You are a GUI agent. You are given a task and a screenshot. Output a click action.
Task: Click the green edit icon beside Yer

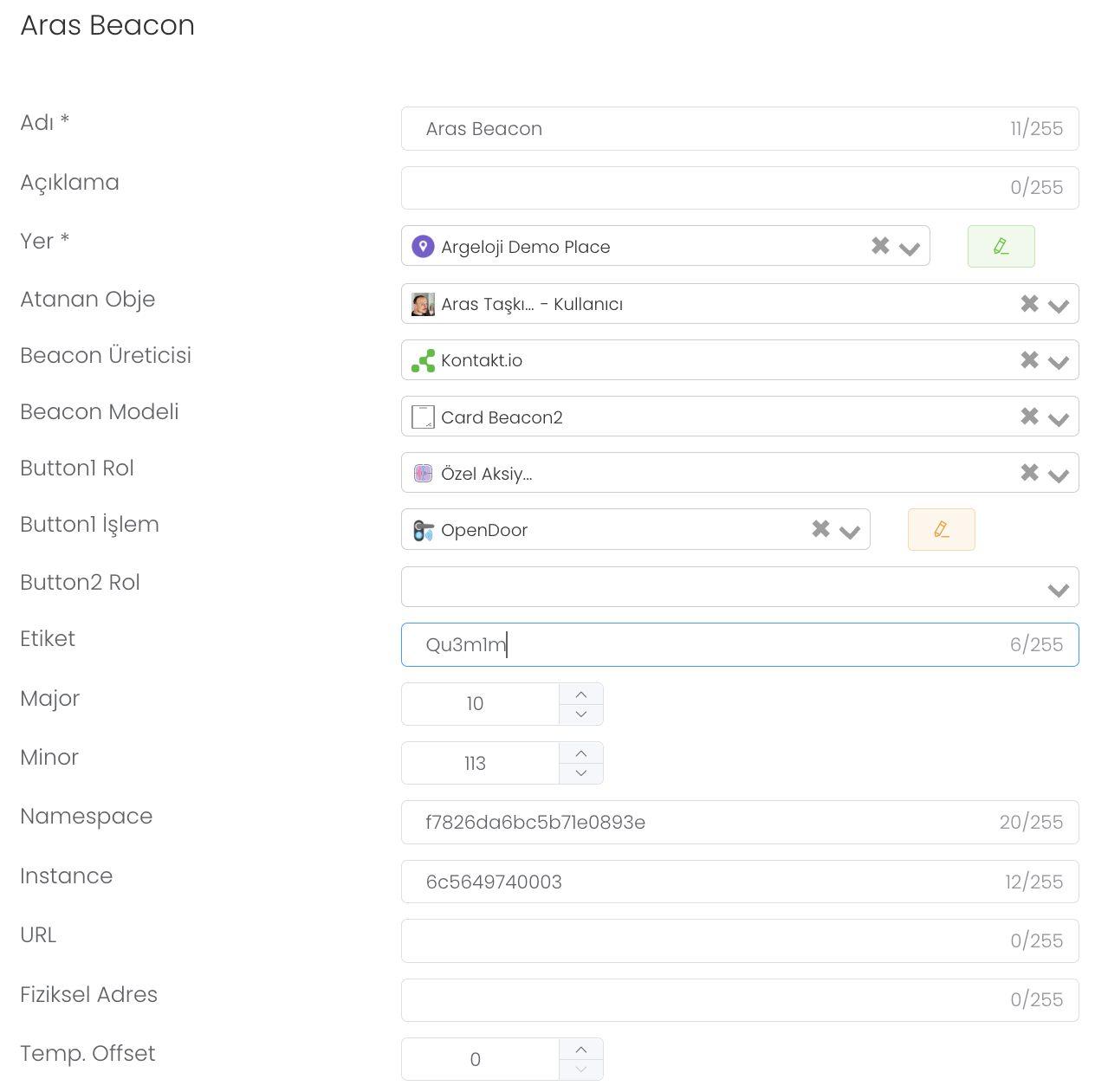1001,247
